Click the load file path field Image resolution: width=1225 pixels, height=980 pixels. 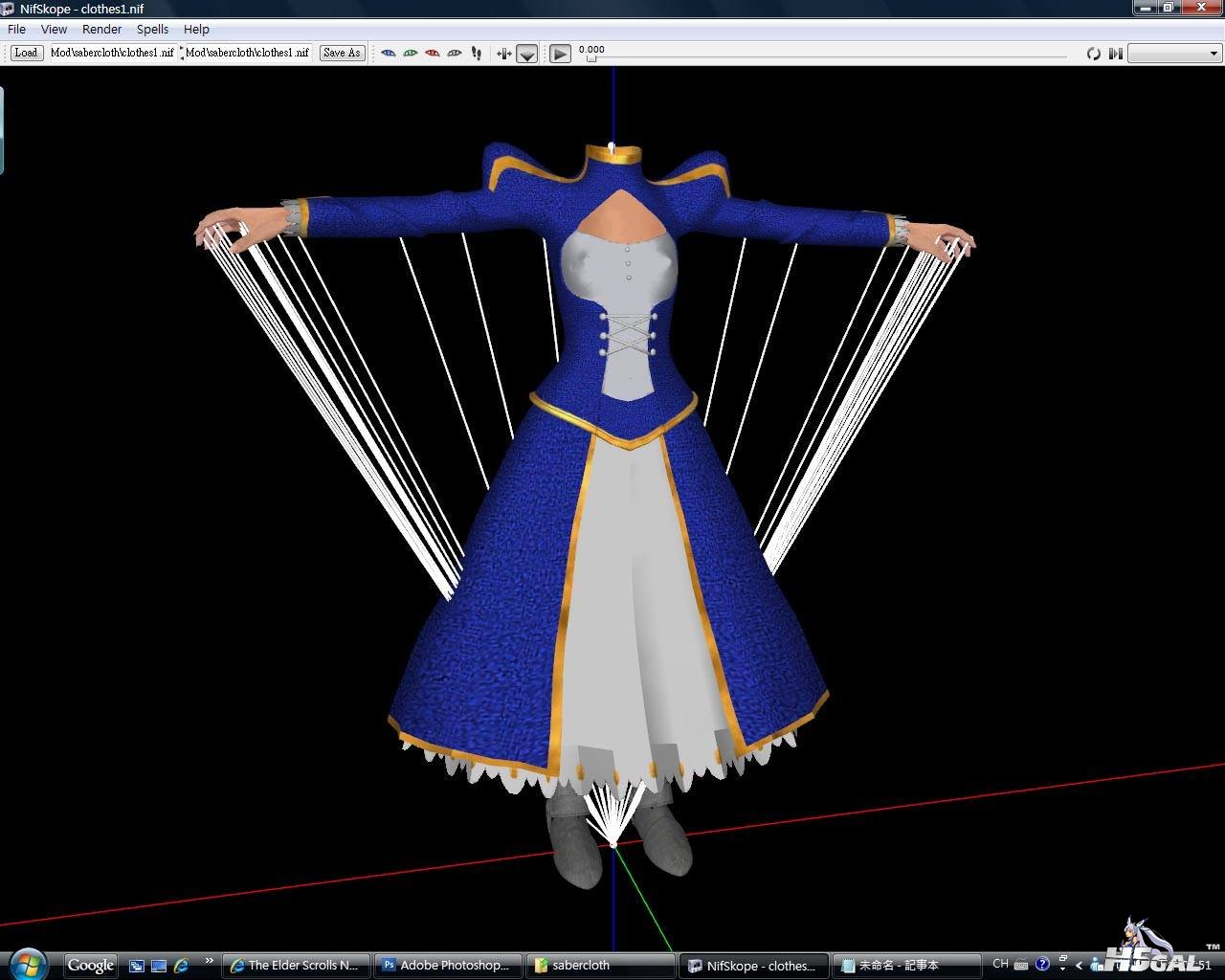pos(112,53)
